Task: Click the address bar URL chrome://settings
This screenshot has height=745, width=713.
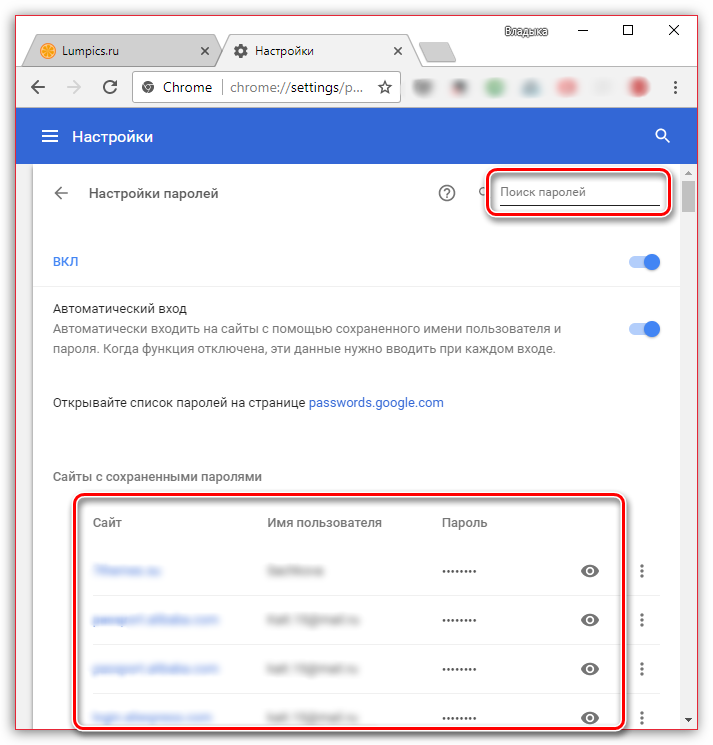Action: pos(296,87)
